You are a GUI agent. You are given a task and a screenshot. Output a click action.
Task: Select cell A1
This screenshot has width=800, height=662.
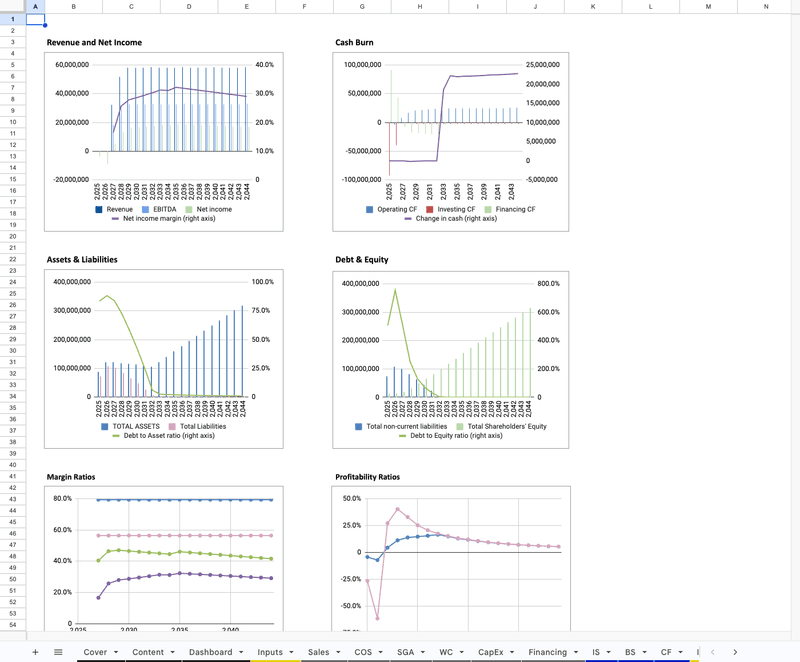pos(35,19)
